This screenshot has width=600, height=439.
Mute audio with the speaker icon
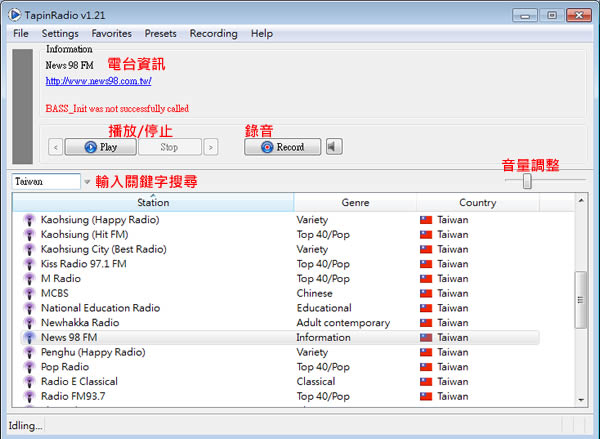coord(334,147)
